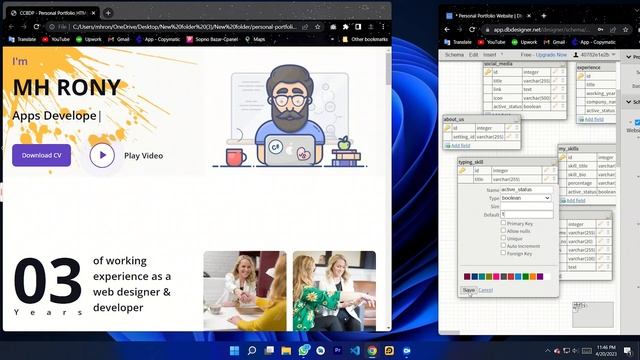
Task: Show hidden system tray icons
Action: click(x=547, y=351)
